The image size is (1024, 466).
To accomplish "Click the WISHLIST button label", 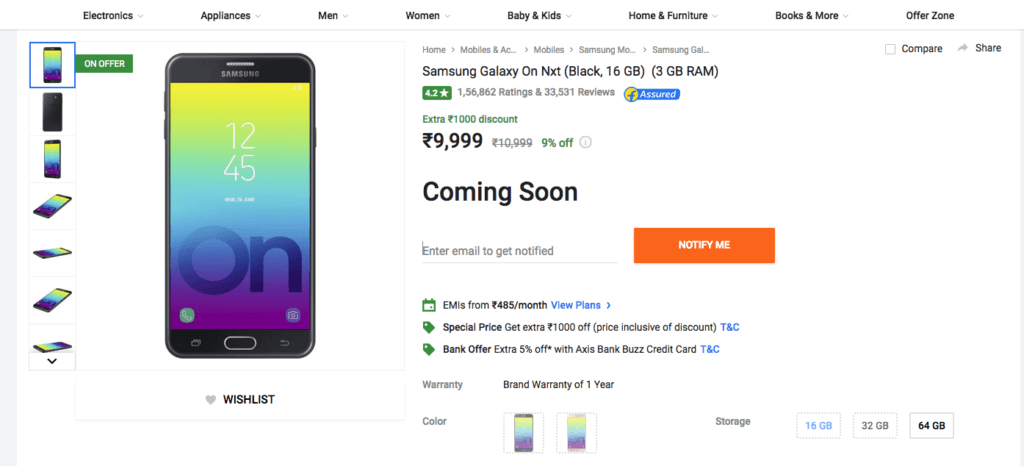I will tap(249, 399).
